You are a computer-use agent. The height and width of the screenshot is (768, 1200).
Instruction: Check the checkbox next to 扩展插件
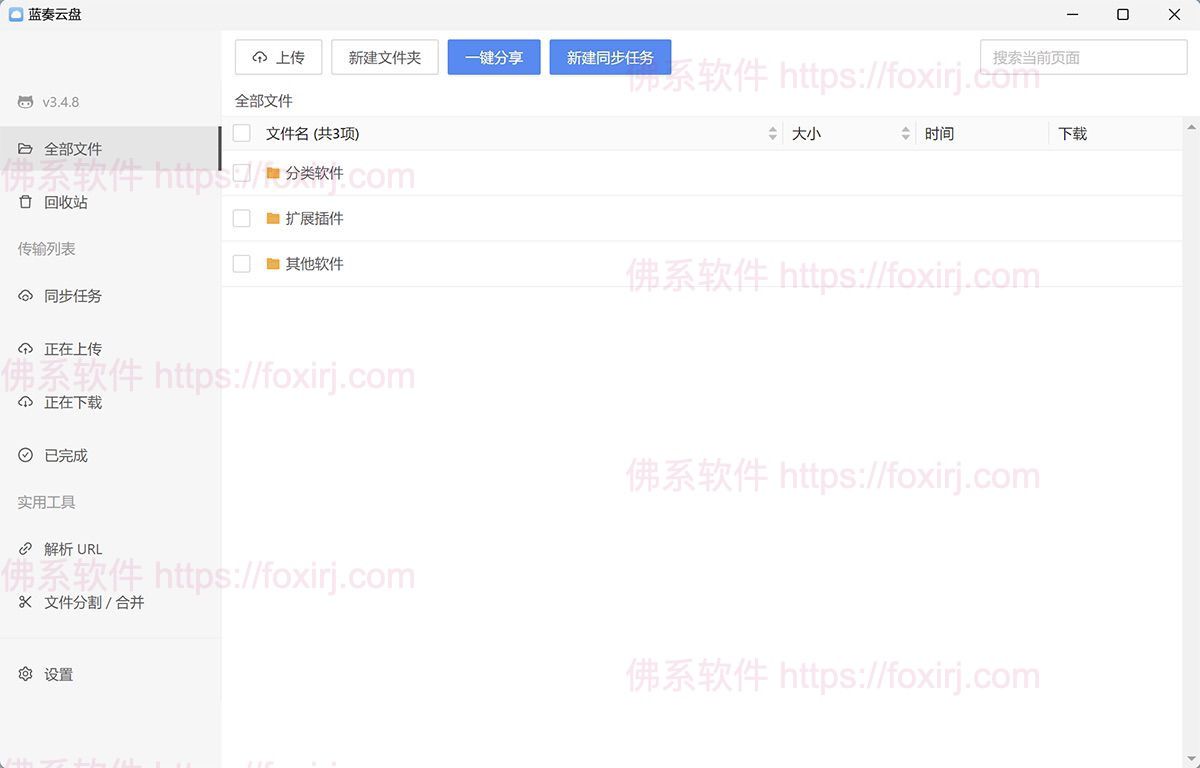point(241,218)
